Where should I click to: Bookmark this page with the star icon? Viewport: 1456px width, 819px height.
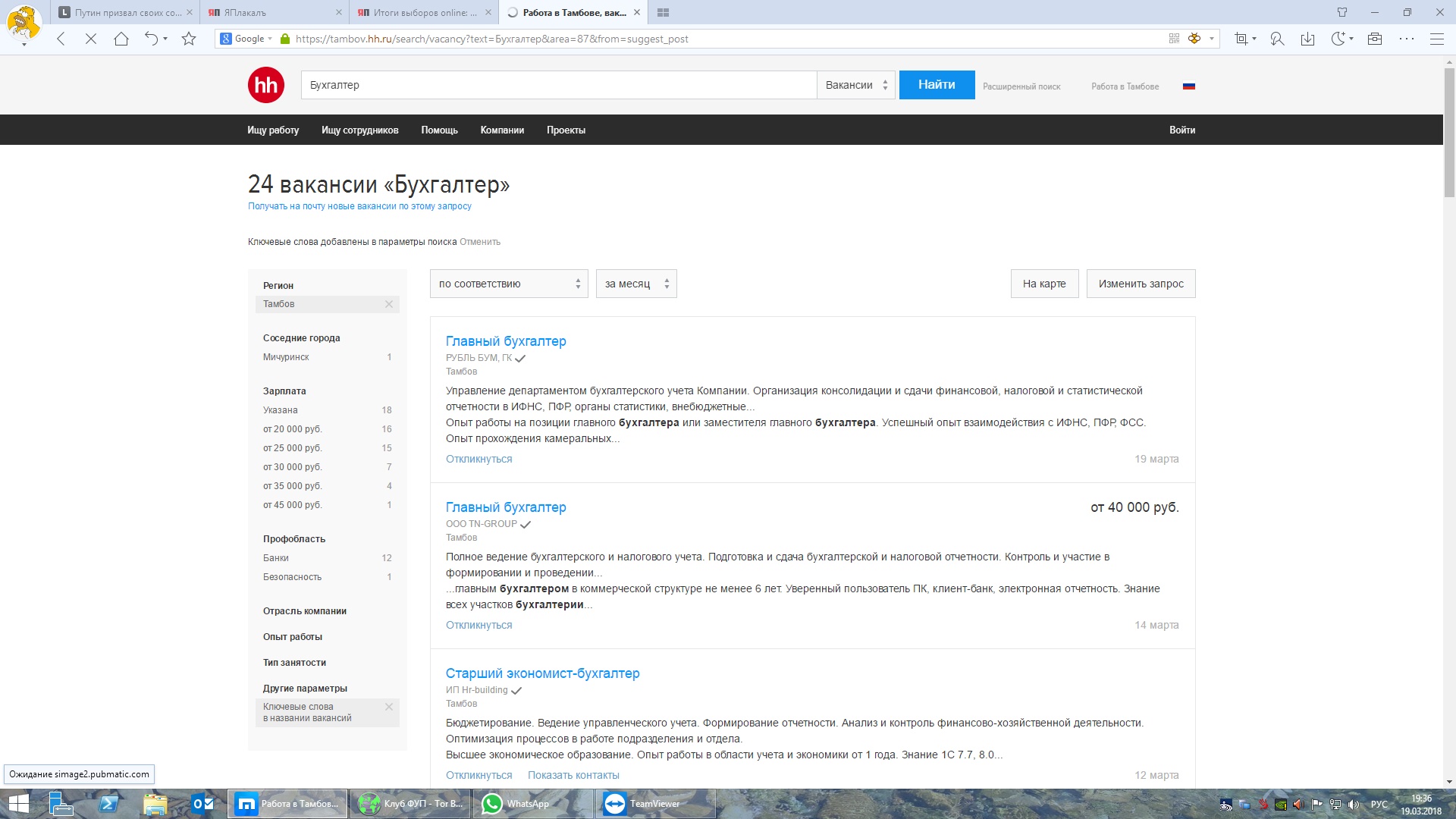189,39
